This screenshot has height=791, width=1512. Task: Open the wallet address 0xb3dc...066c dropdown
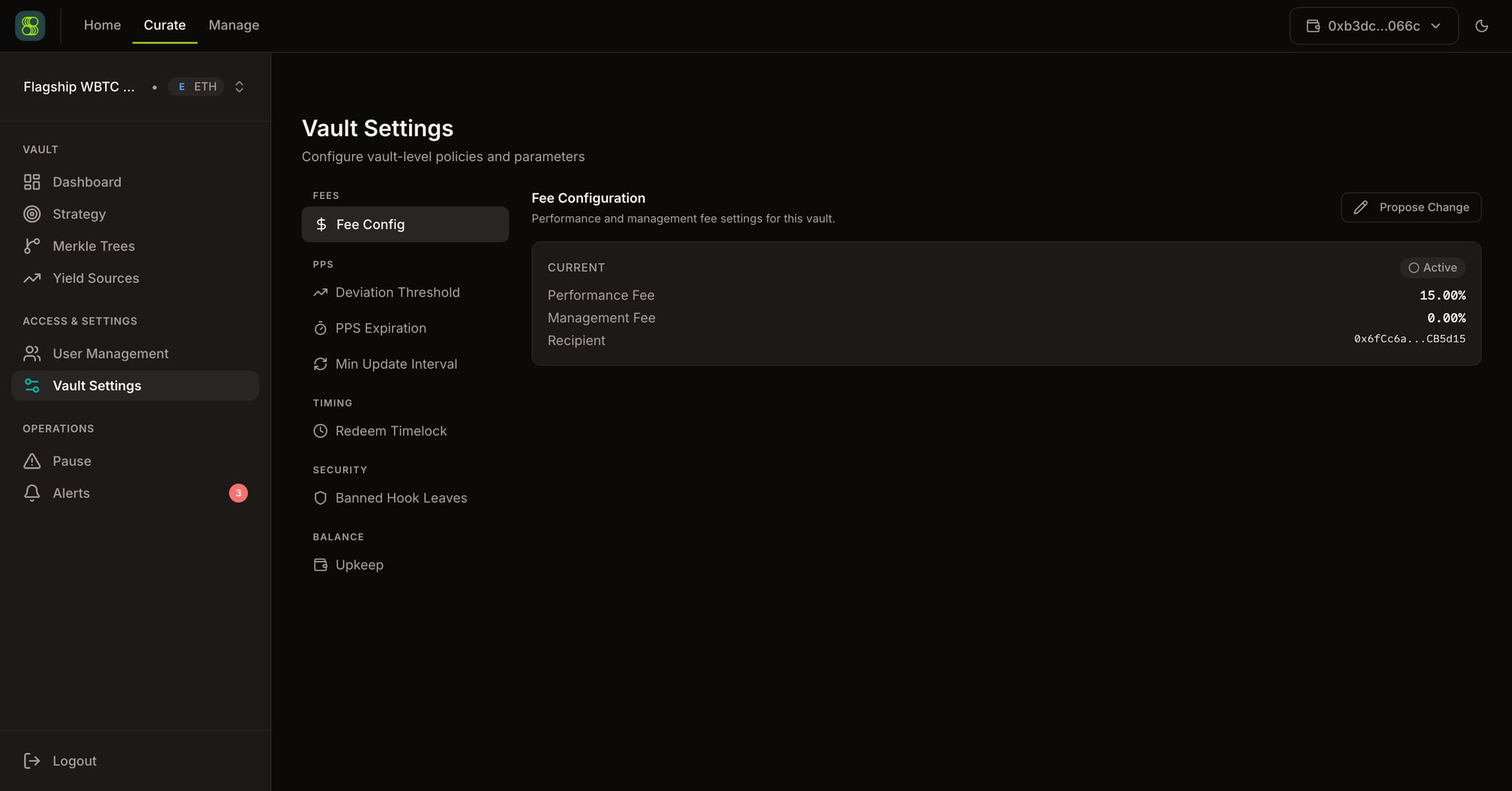tap(1374, 26)
